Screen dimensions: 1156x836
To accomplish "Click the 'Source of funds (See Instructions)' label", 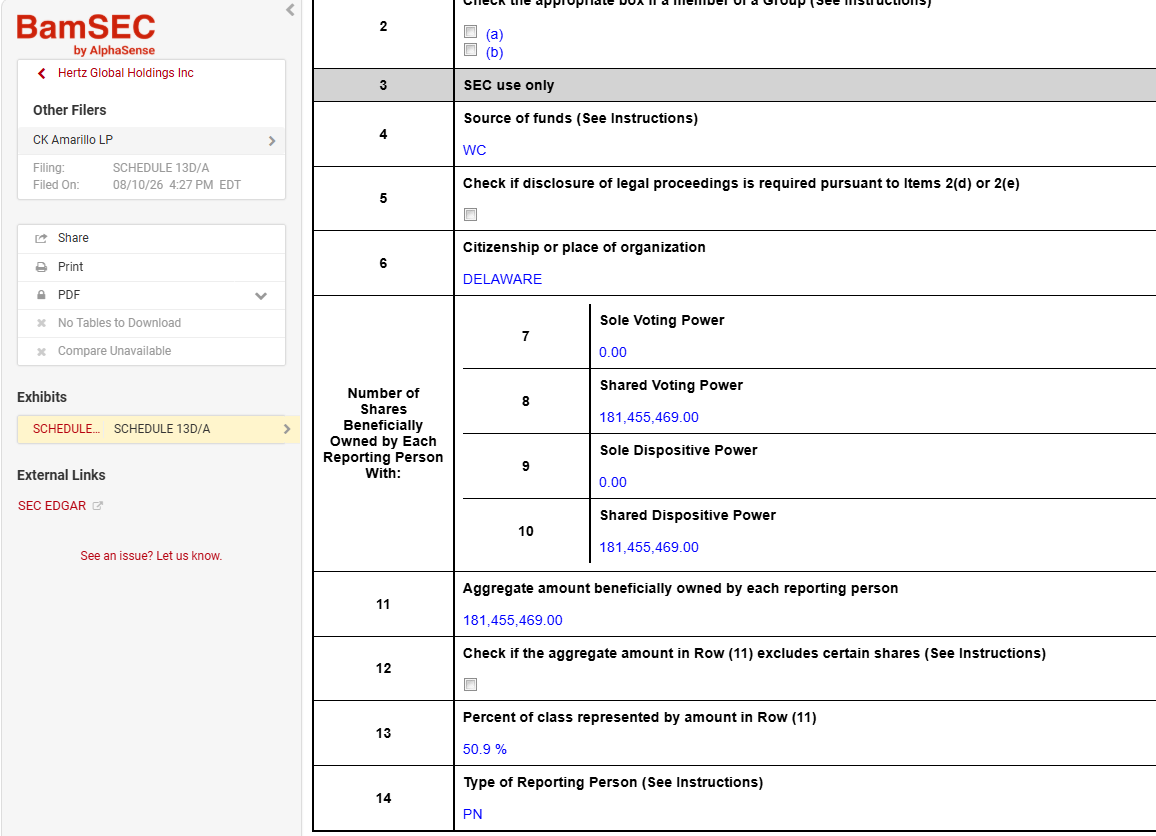I will [x=580, y=118].
